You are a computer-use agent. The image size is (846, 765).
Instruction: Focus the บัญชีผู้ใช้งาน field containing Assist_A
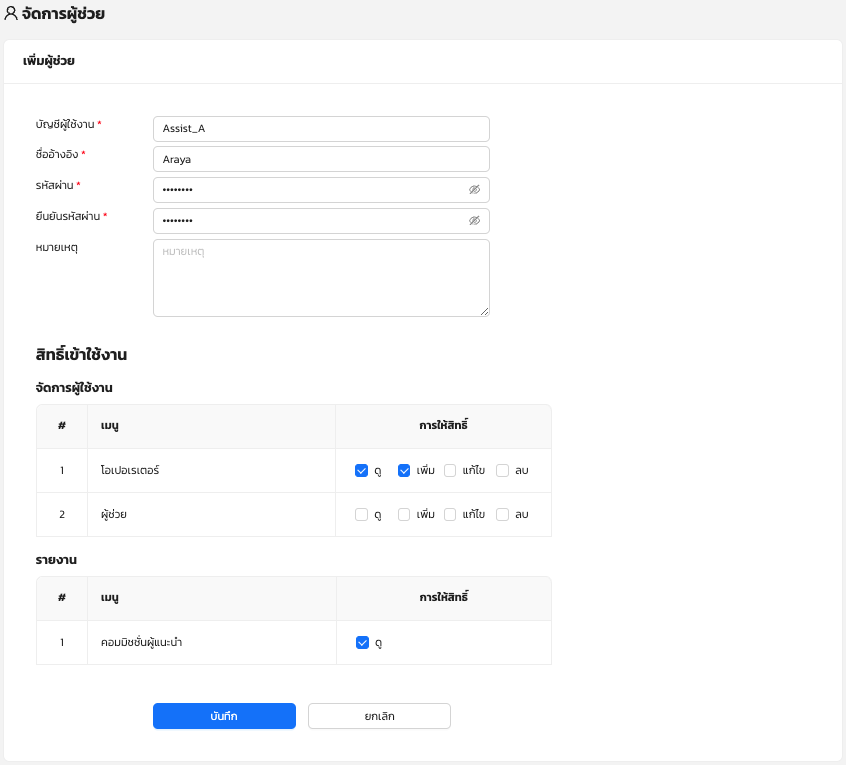(320, 129)
